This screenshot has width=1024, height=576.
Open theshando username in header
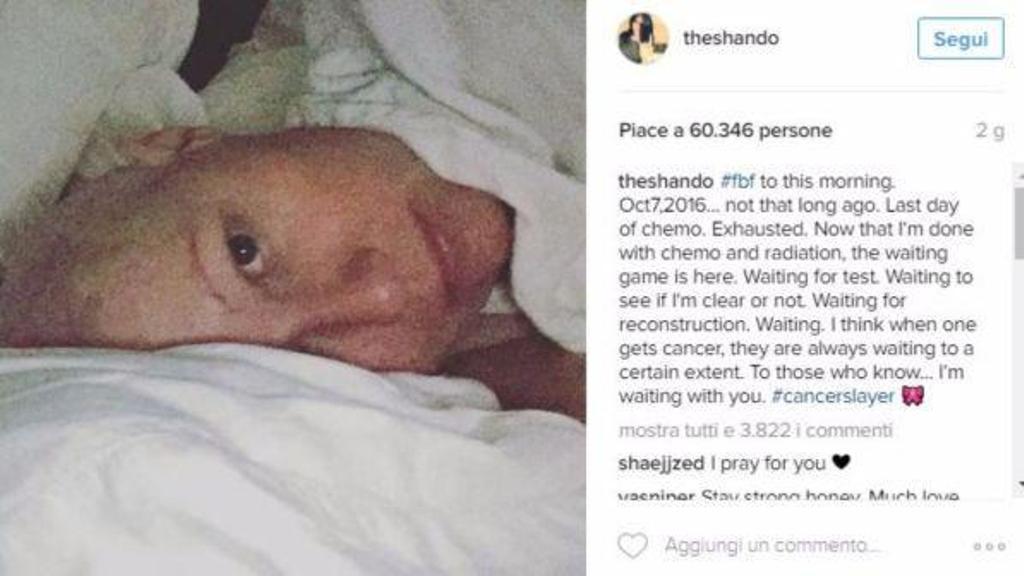point(731,39)
